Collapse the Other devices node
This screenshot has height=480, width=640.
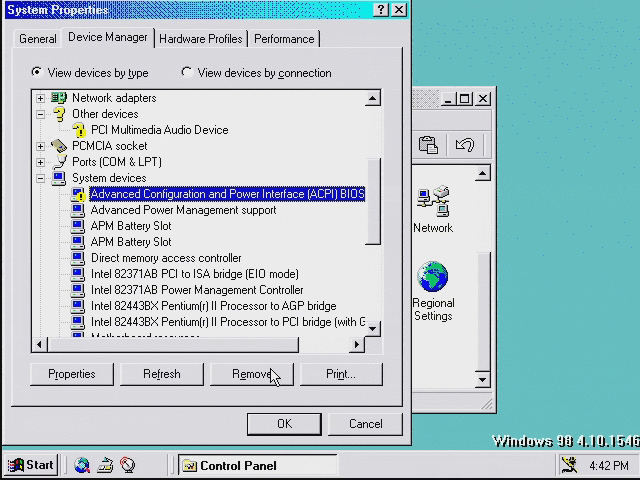pos(40,114)
